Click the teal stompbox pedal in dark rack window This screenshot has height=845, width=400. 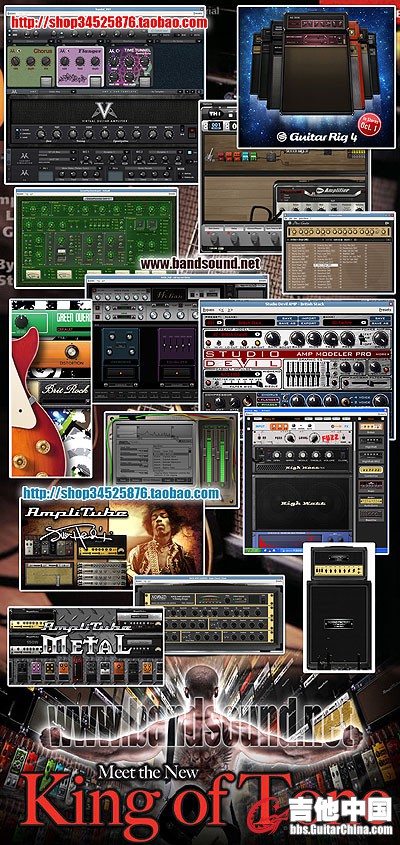coord(121,355)
